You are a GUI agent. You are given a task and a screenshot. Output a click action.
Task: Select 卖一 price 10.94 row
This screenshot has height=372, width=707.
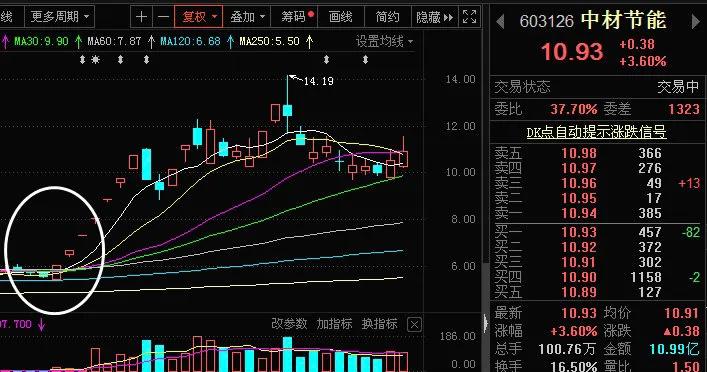(597, 213)
